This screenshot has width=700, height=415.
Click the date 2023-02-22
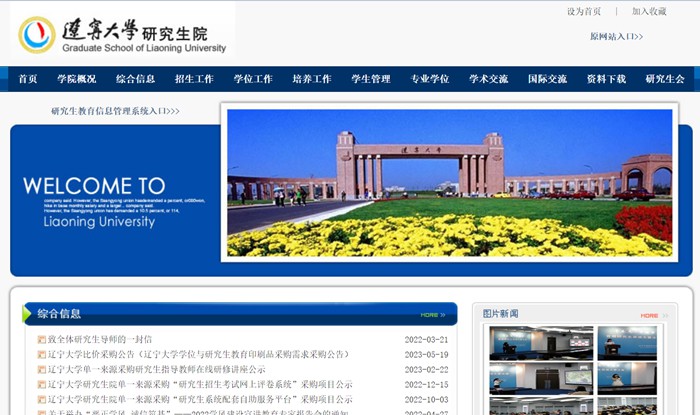426,370
